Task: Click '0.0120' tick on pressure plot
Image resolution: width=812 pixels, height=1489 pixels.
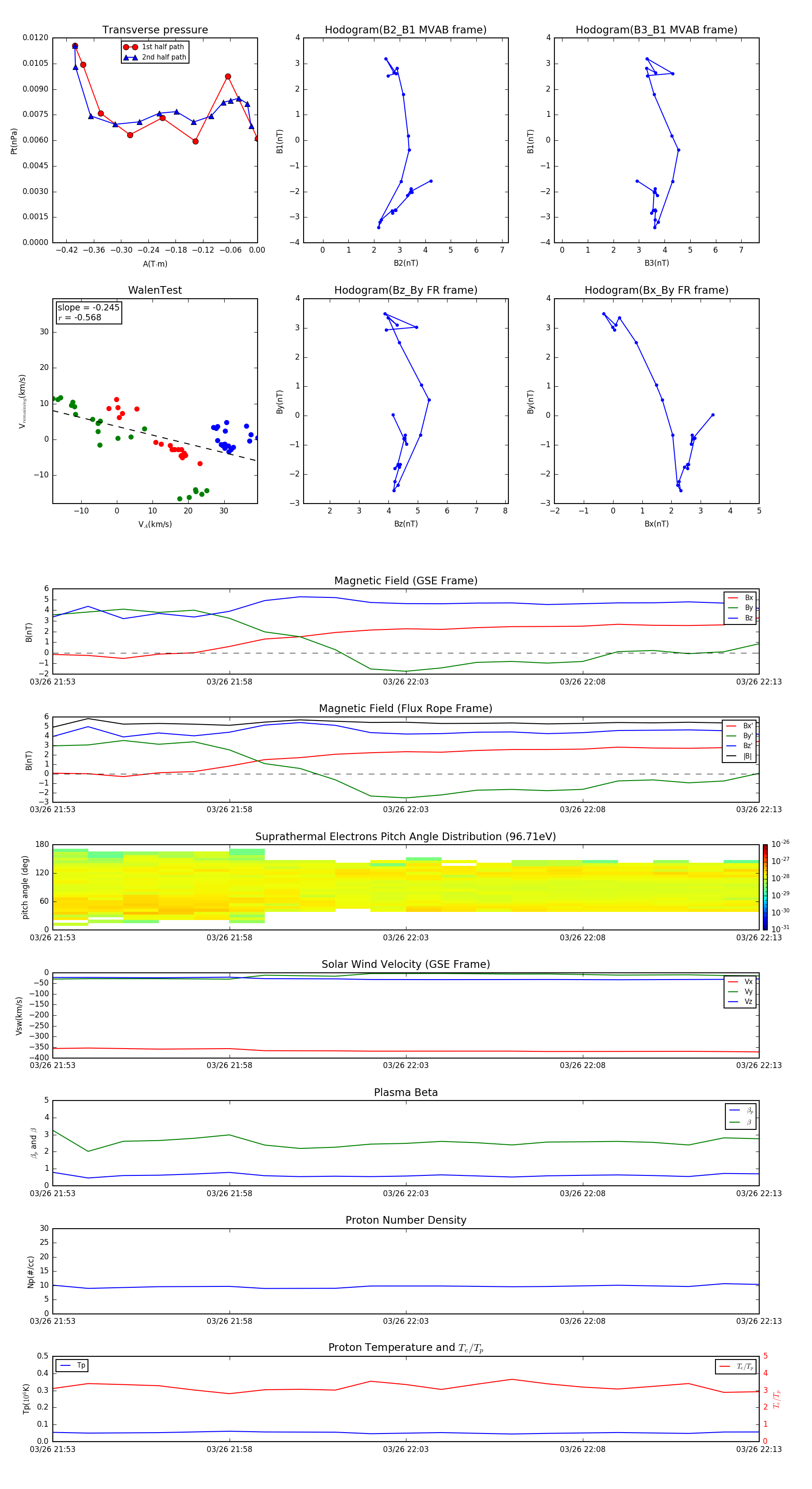Action: [35, 37]
